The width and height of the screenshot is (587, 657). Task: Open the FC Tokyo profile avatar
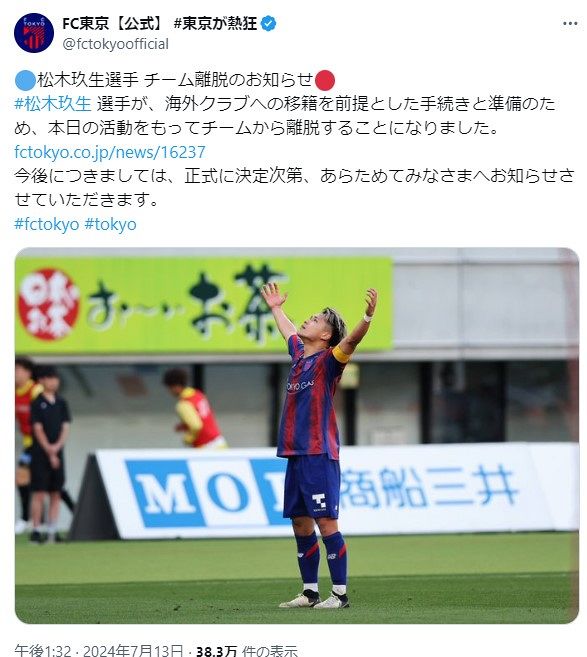coord(34,33)
